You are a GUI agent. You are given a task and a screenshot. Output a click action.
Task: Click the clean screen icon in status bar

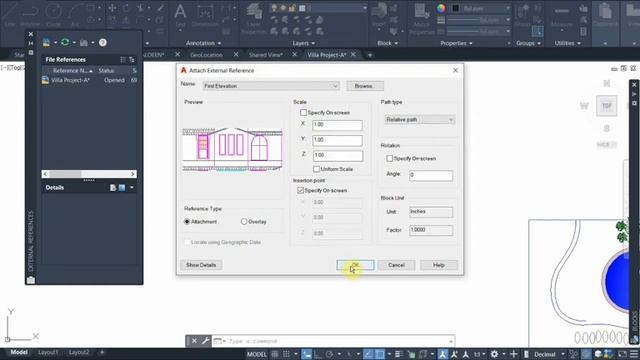tap(622, 354)
